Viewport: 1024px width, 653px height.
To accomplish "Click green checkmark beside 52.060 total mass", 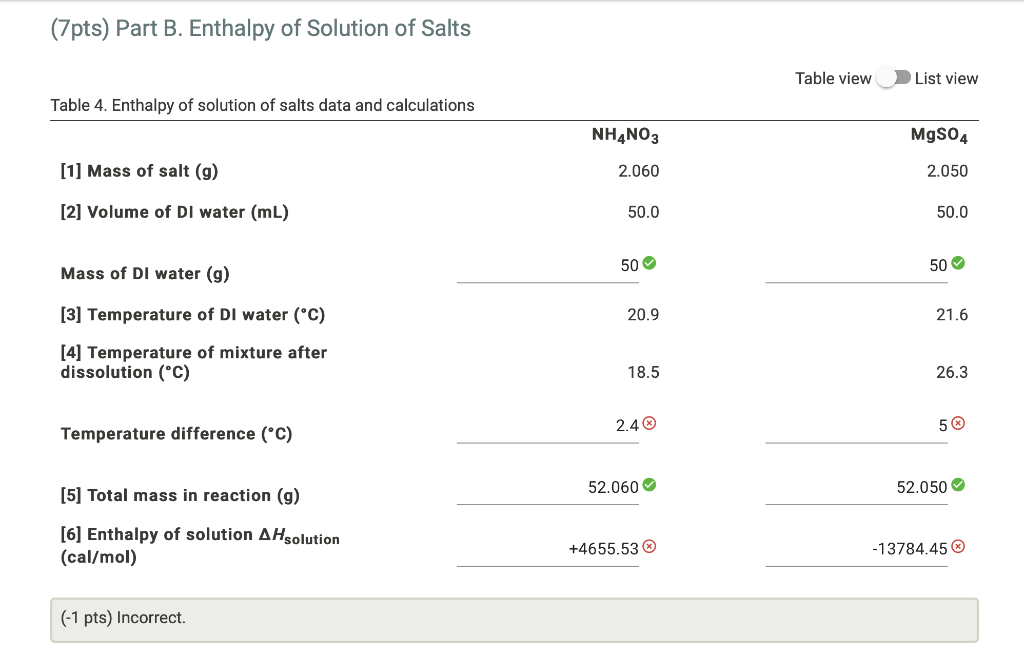I will 650,486.
